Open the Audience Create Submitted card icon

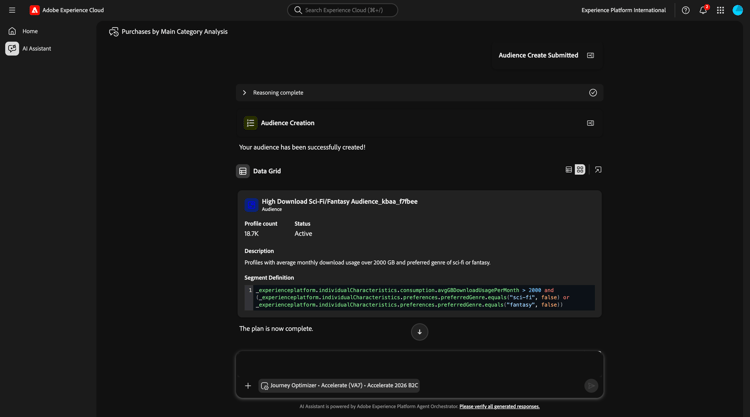tap(591, 55)
